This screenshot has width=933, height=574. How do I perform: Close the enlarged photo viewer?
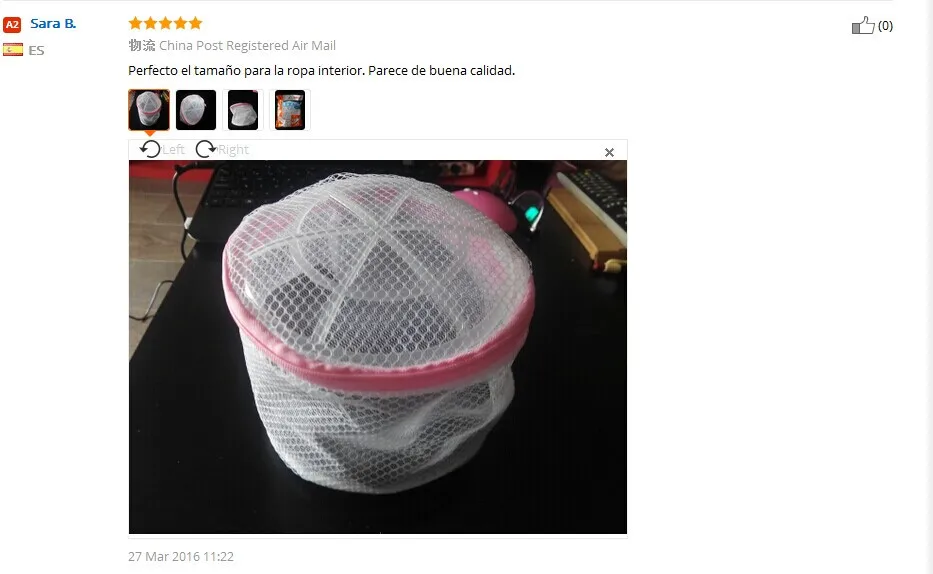pos(609,153)
